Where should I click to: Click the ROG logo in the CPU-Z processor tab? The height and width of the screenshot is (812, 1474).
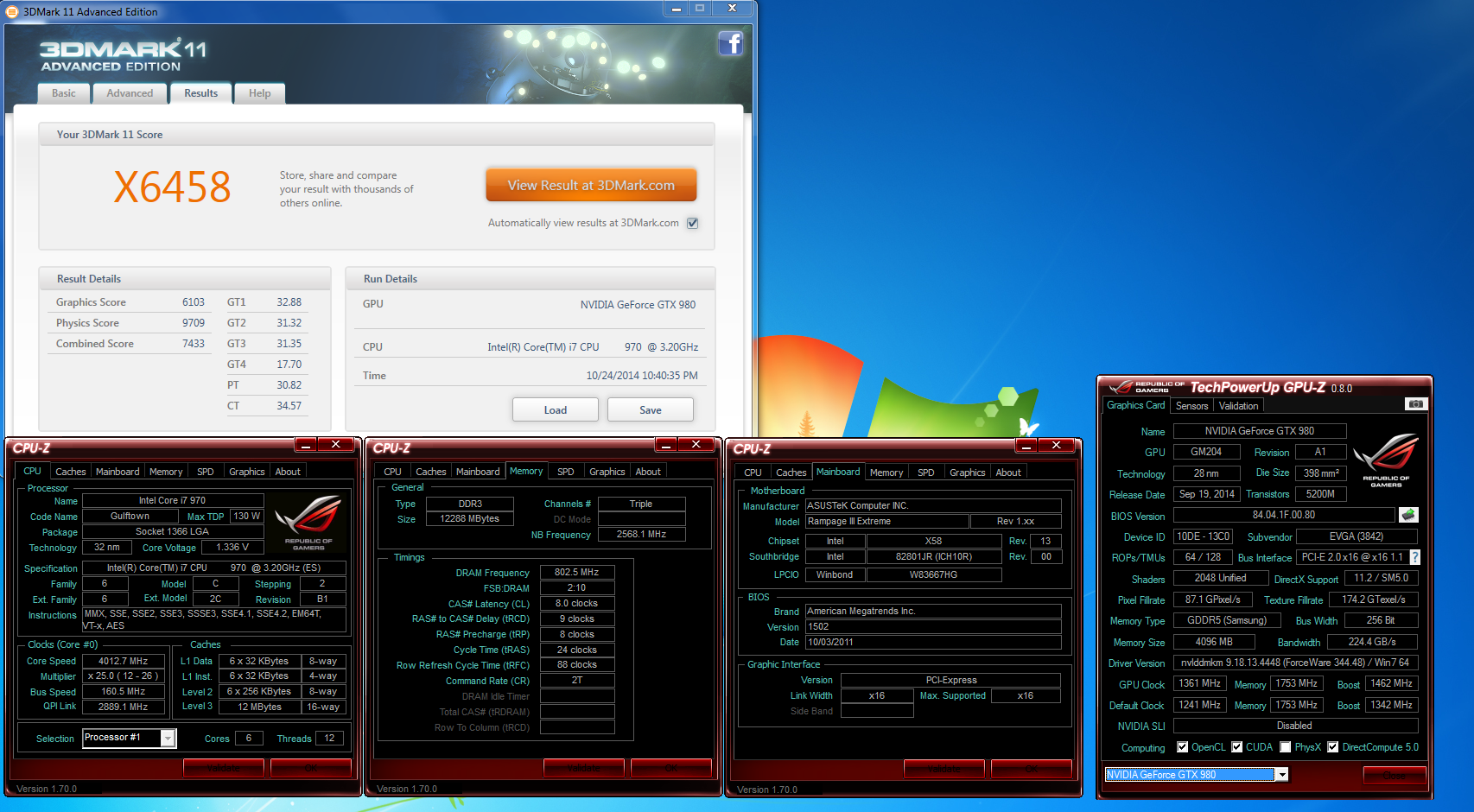tap(308, 521)
